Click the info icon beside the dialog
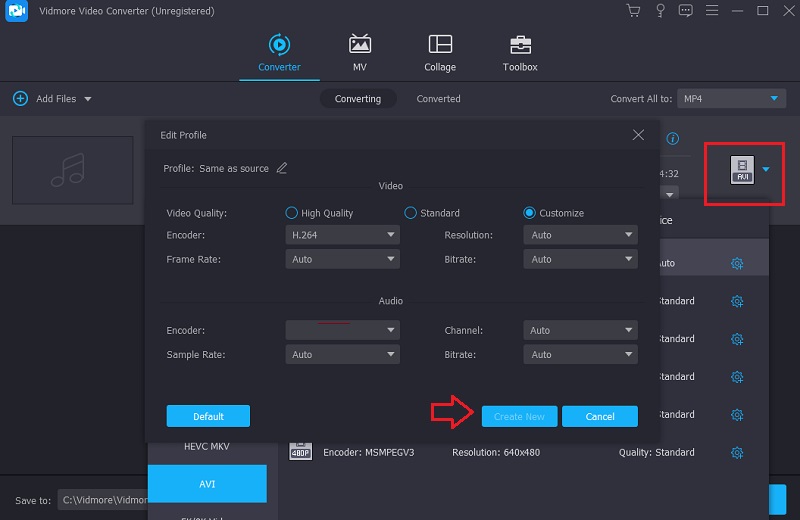The height and width of the screenshot is (520, 800). pyautogui.click(x=673, y=138)
